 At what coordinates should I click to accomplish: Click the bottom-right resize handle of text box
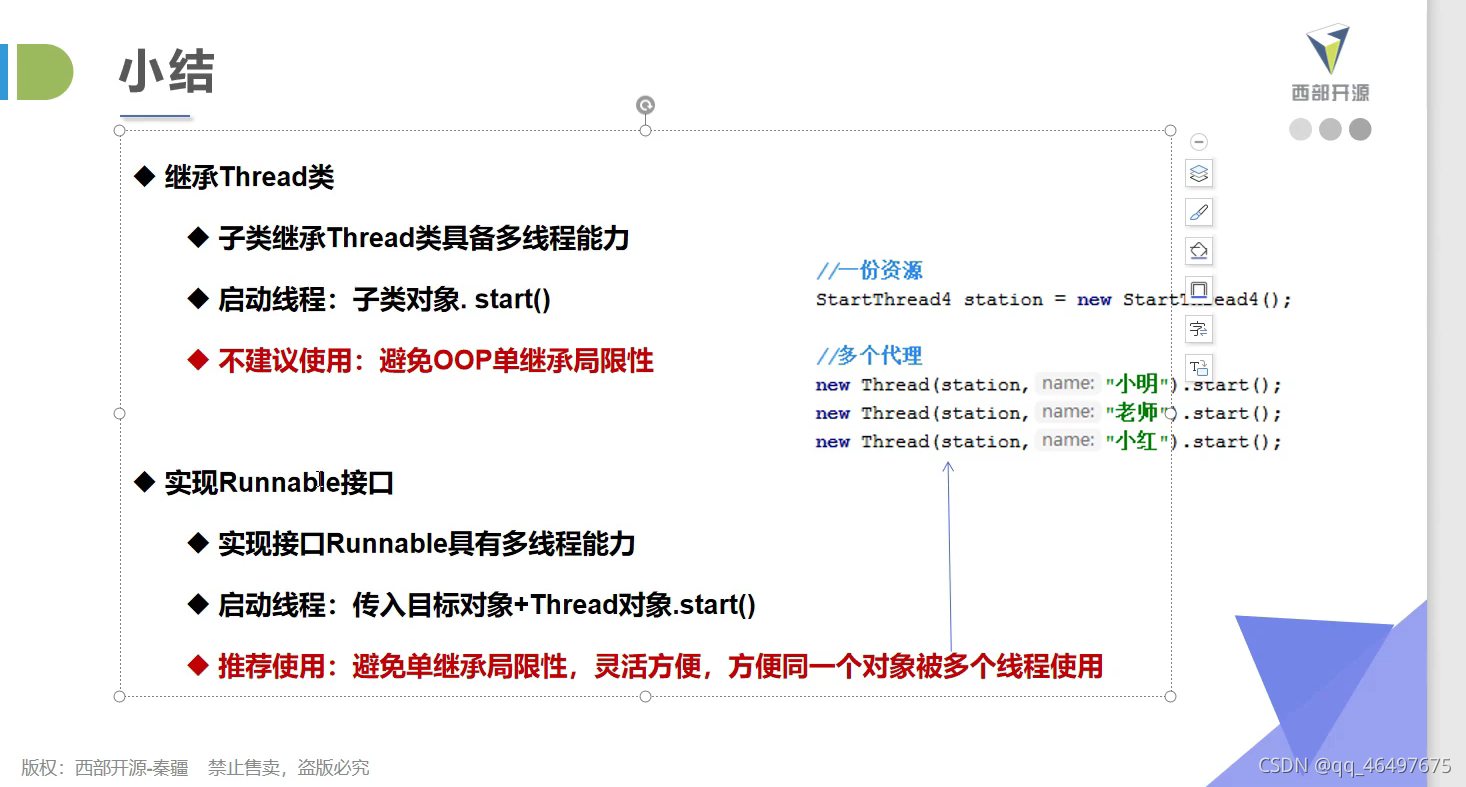click(1171, 696)
